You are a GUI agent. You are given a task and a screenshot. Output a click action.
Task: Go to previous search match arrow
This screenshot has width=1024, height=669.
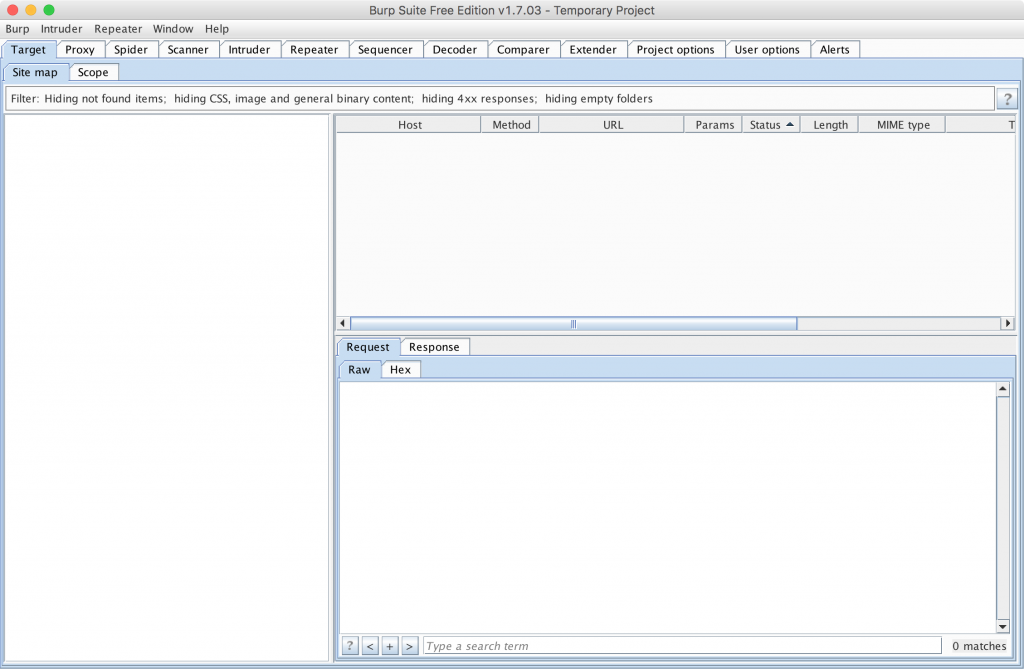point(370,646)
